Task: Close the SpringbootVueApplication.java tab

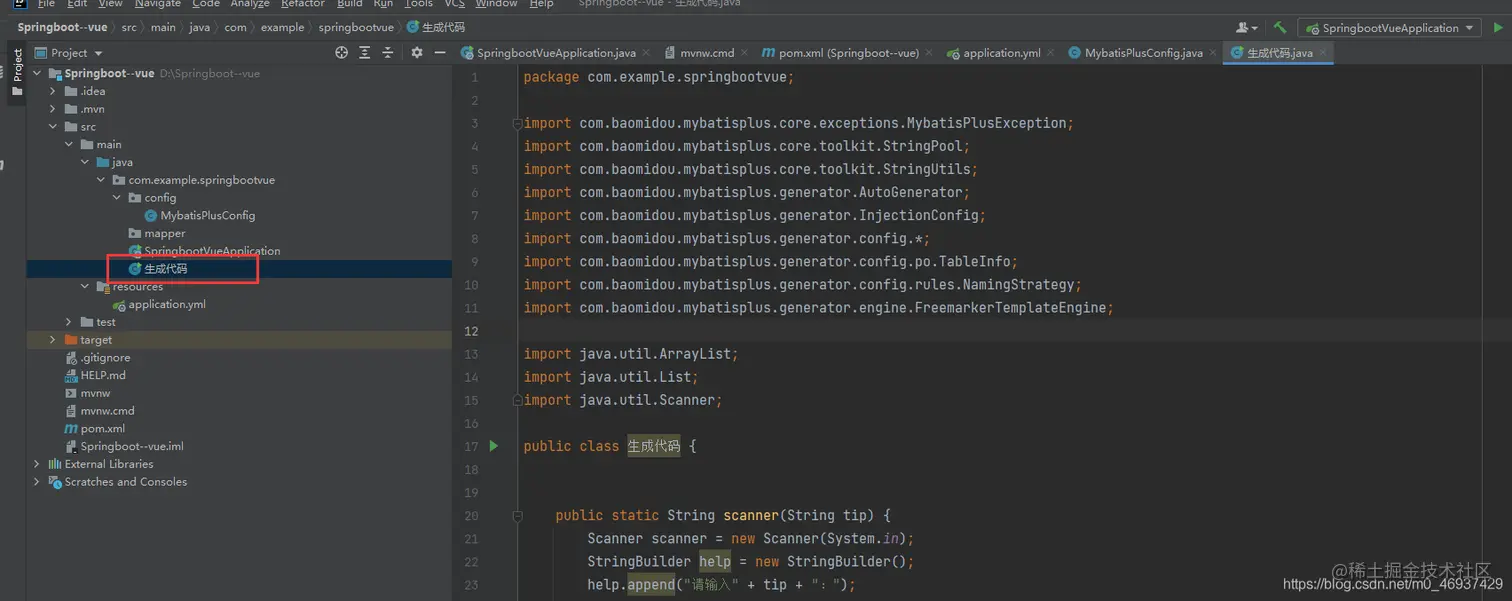Action: click(x=646, y=53)
